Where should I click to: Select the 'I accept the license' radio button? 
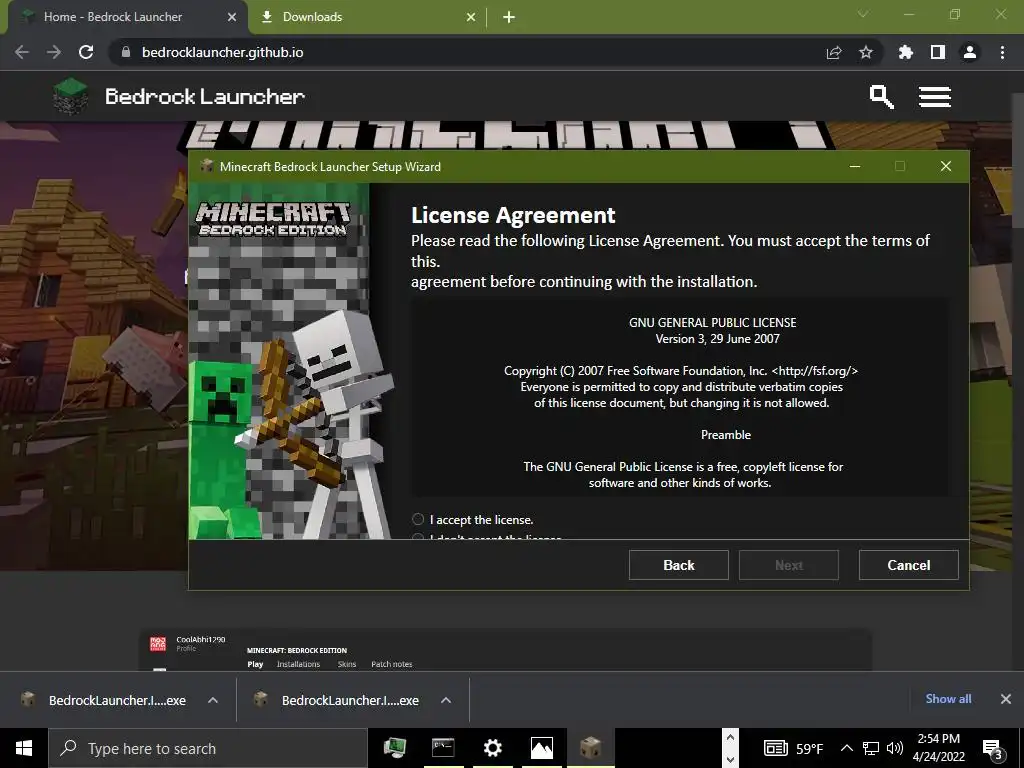pyautogui.click(x=418, y=519)
